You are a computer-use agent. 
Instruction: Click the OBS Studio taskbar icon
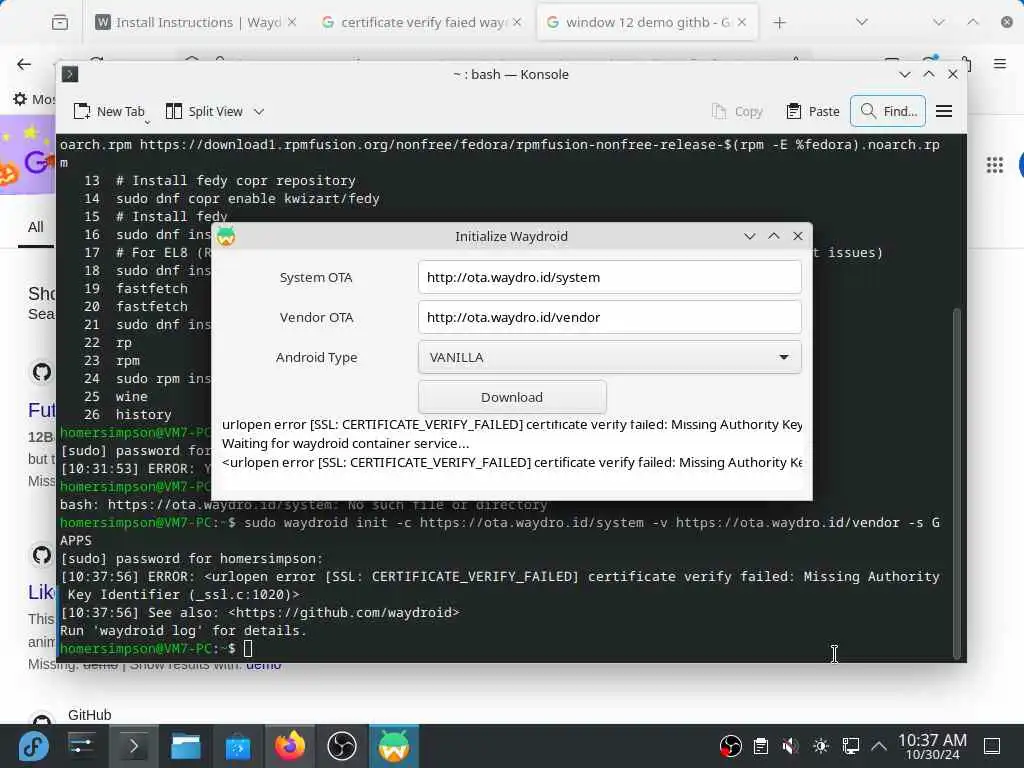click(x=342, y=746)
